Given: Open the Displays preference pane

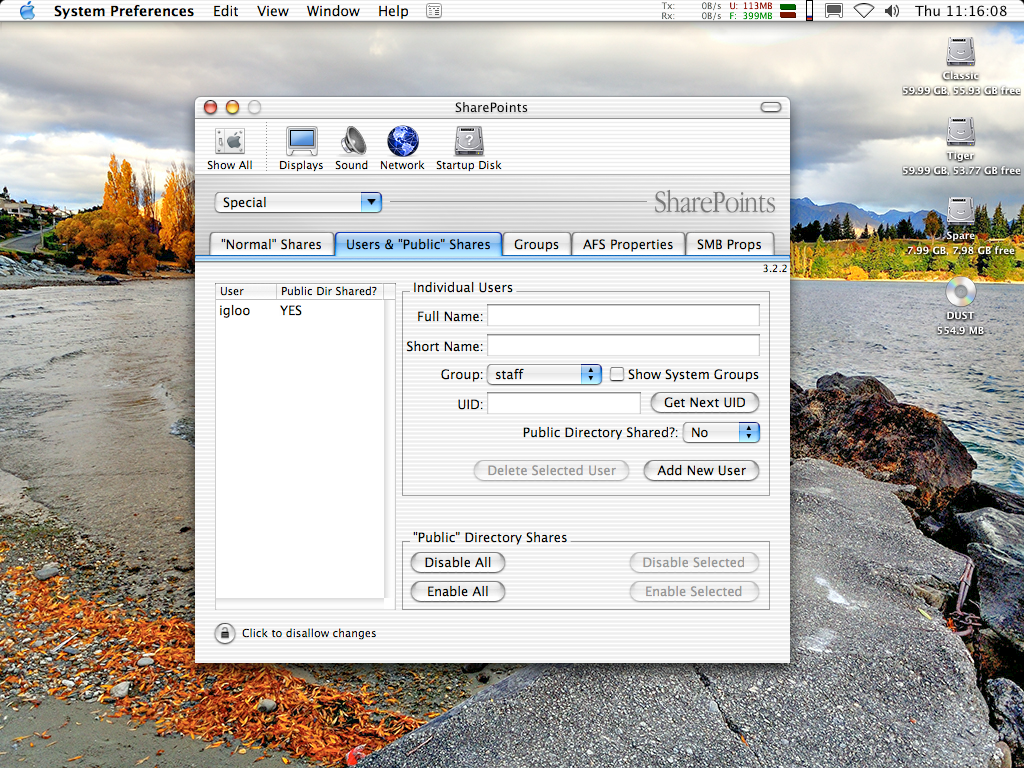Looking at the screenshot, I should click(x=301, y=148).
